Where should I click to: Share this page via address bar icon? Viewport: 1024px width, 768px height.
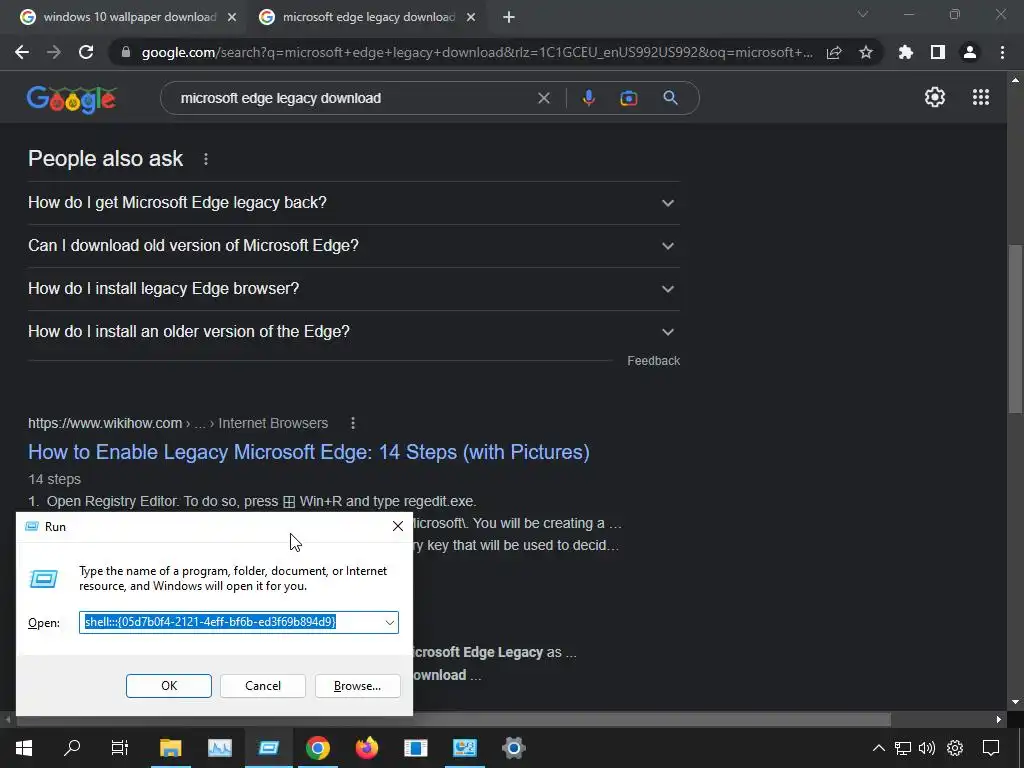pos(834,52)
